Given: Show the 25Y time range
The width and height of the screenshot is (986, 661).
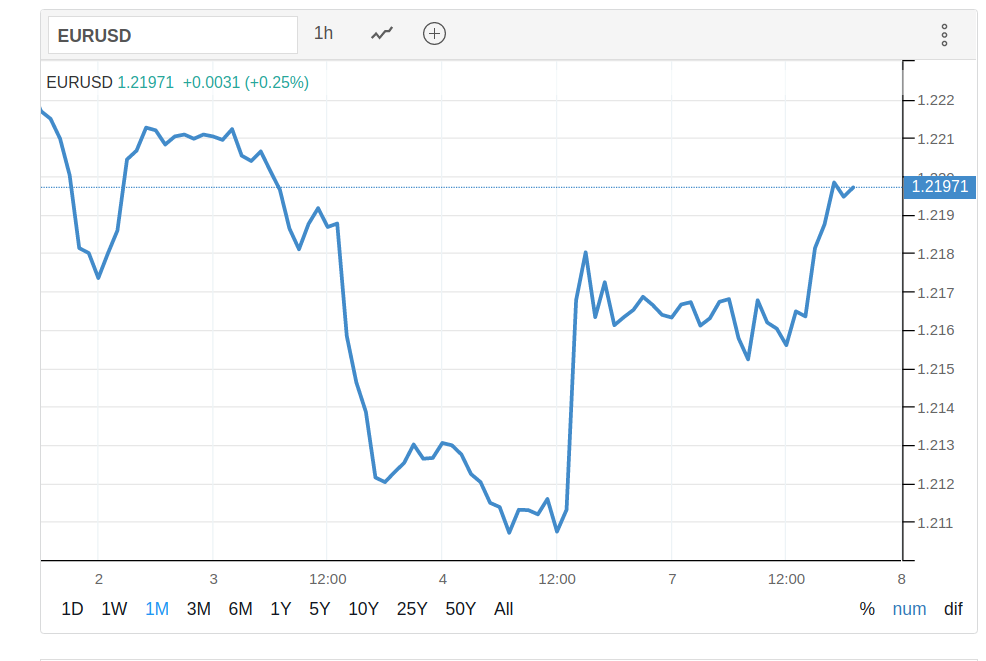Looking at the screenshot, I should (412, 609).
